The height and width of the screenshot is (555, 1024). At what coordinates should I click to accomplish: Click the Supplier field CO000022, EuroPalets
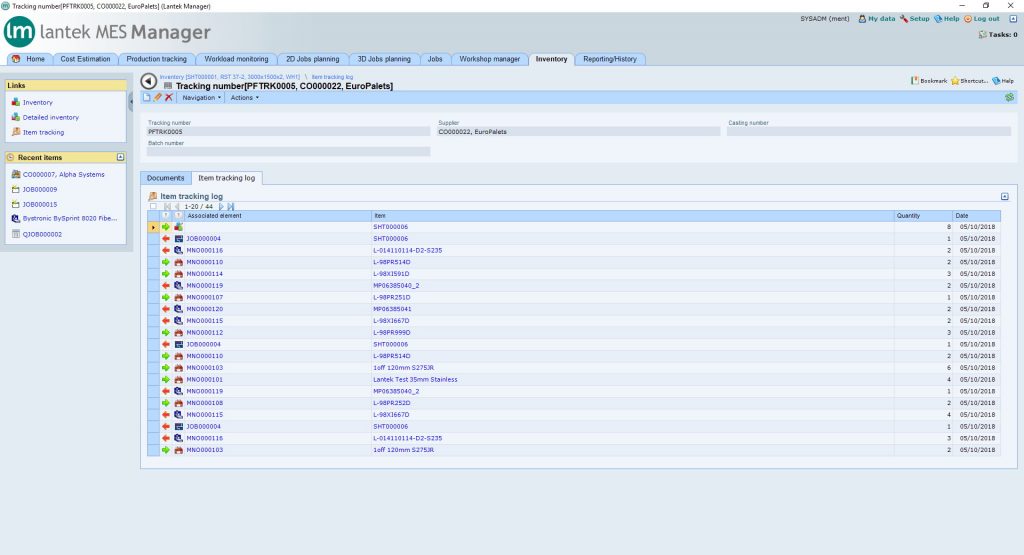pos(578,131)
